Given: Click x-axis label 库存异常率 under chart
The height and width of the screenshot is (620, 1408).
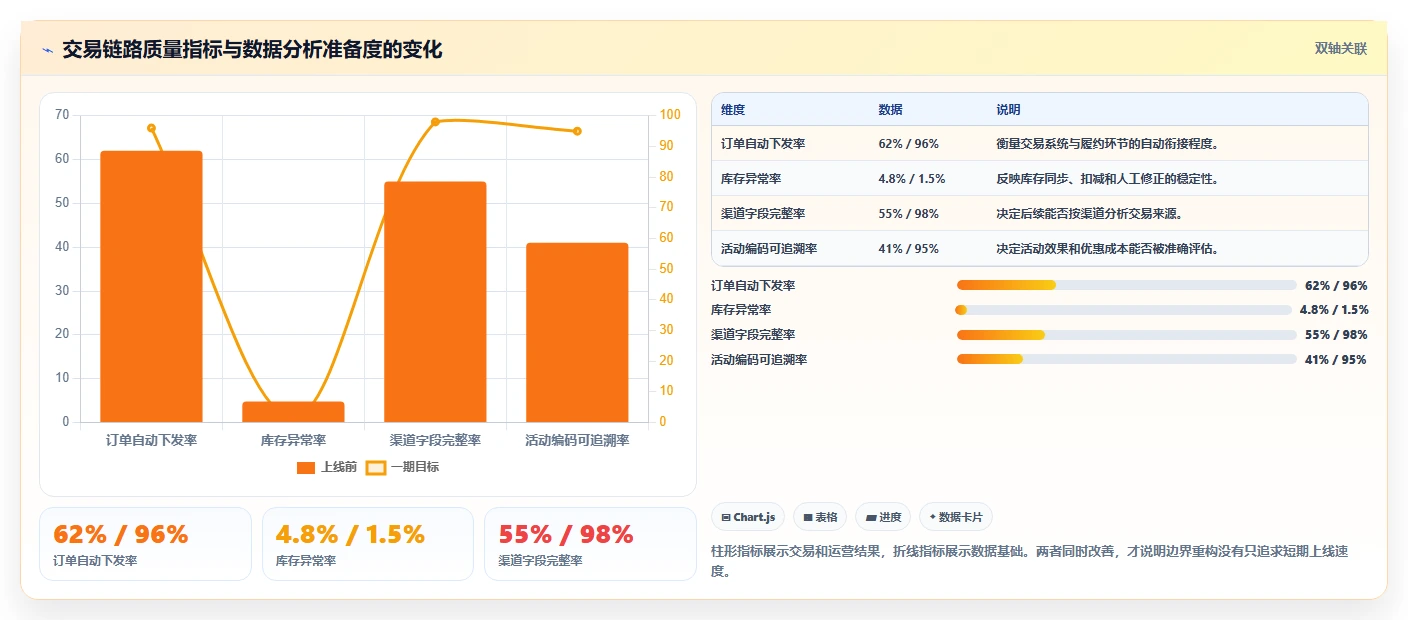Looking at the screenshot, I should pos(293,440).
